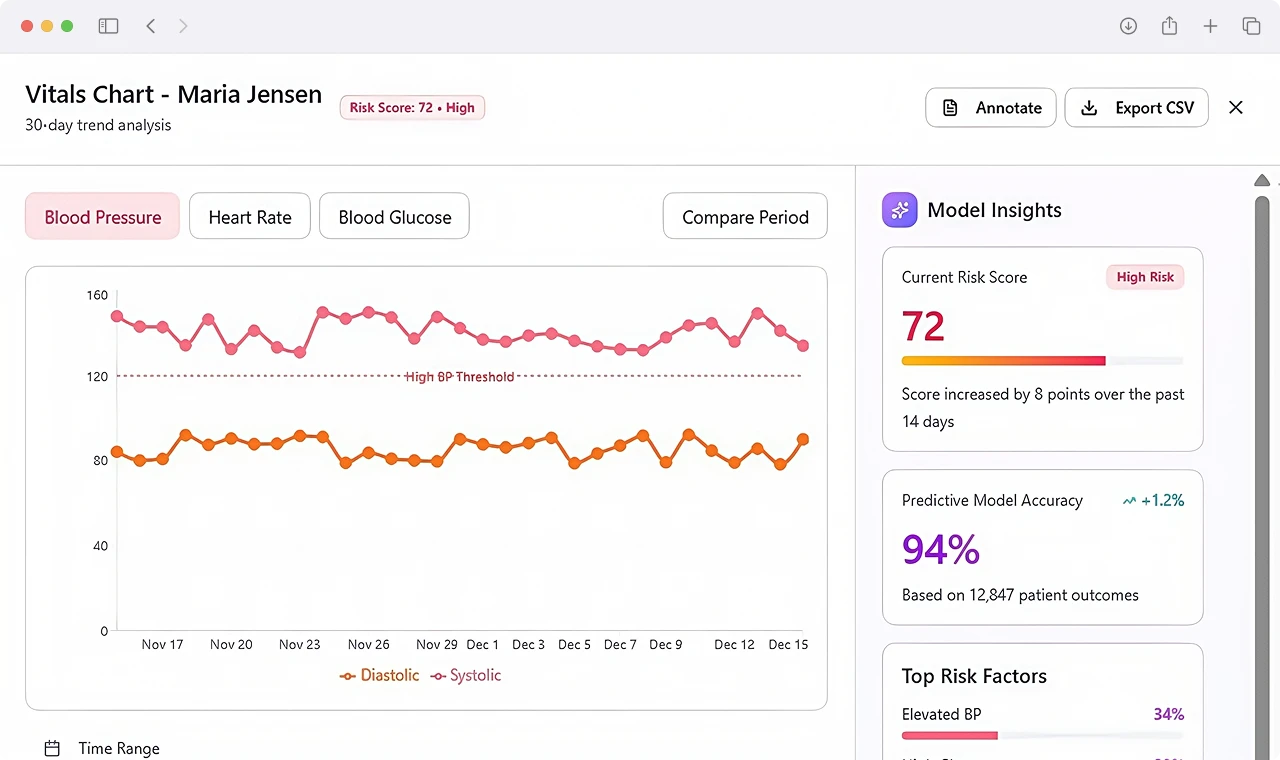Click the risk score progress bar

click(1042, 360)
